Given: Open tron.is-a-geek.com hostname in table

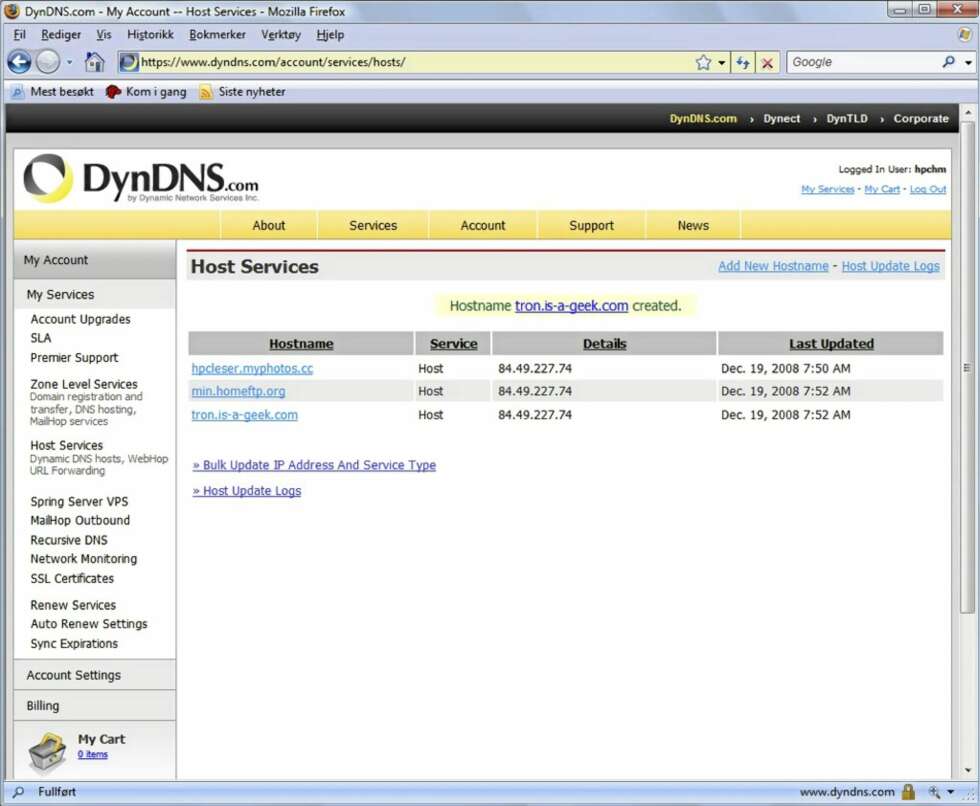Looking at the screenshot, I should click(244, 415).
